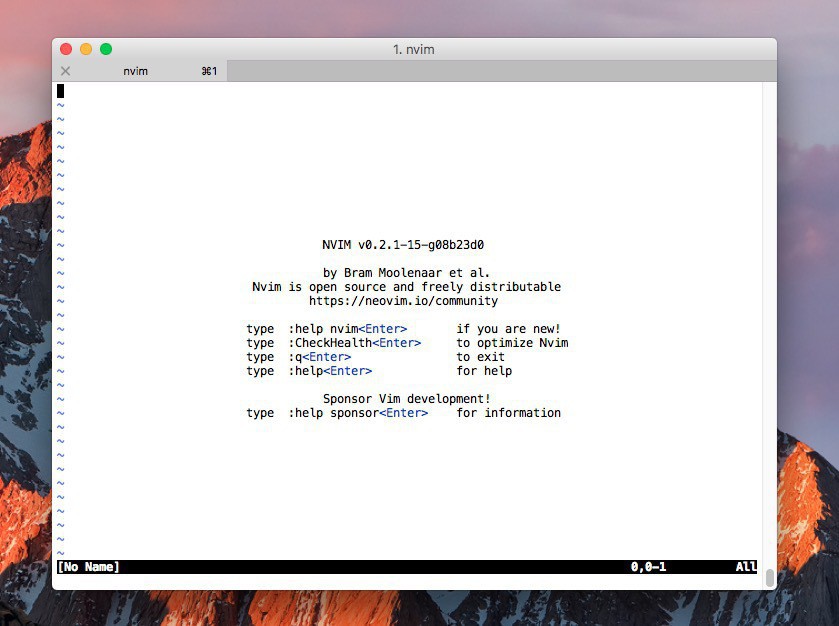The image size is (839, 626).
Task: Close the nvim tab with the X icon
Action: point(65,71)
